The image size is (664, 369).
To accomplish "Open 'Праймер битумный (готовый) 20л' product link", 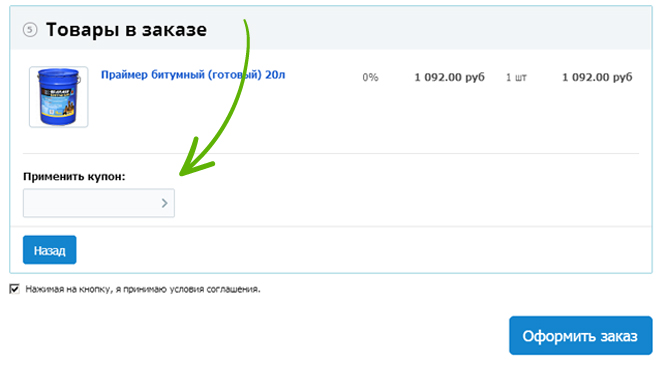I will coord(193,75).
